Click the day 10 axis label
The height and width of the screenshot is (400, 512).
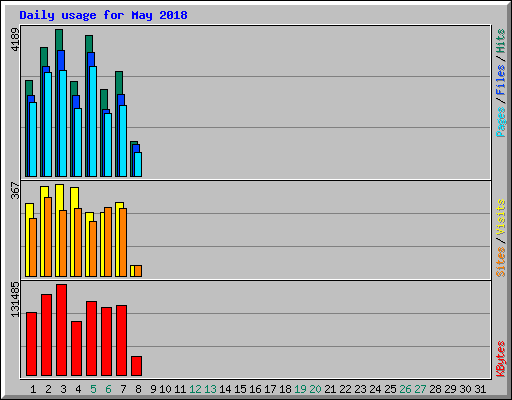(165, 389)
